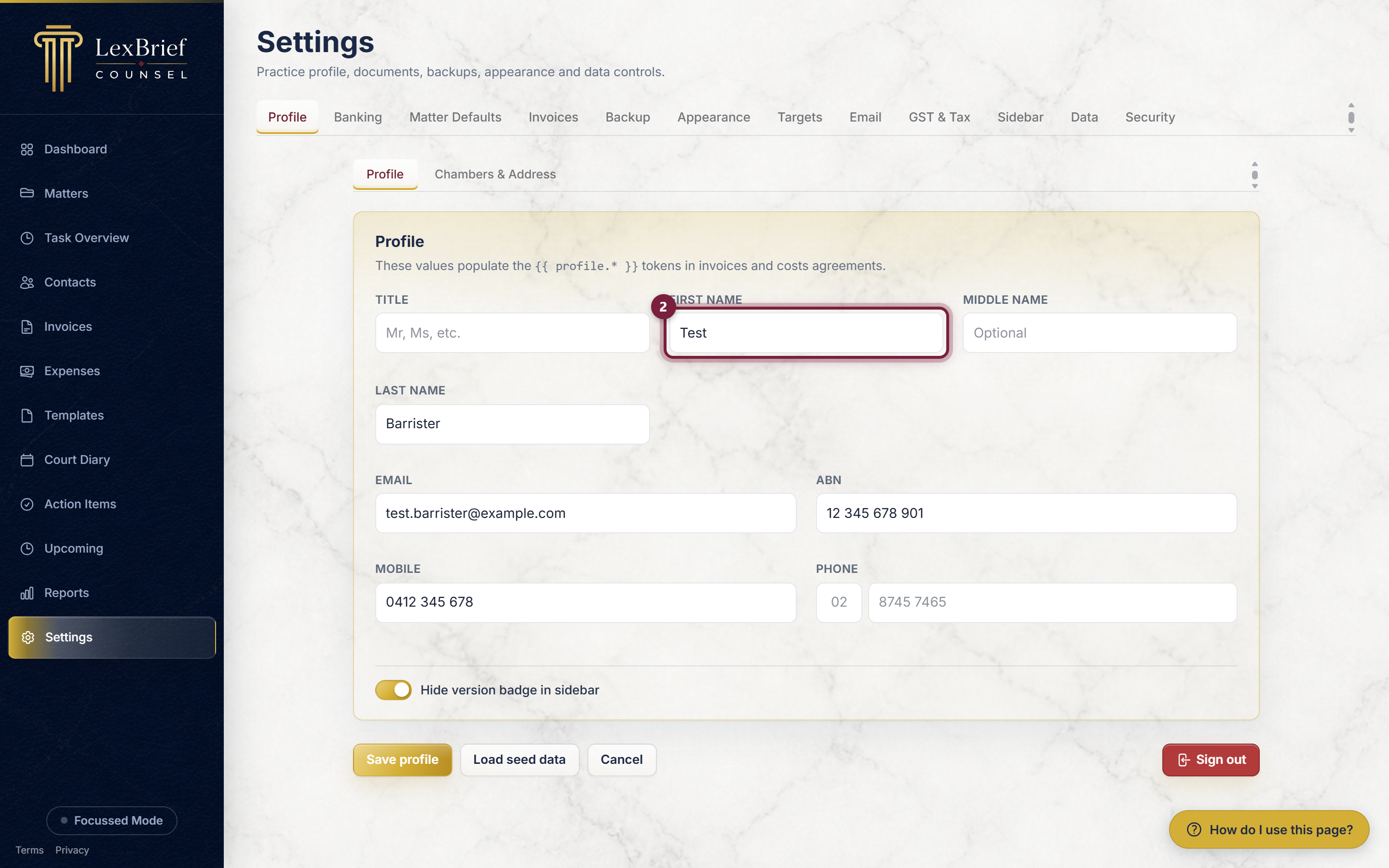This screenshot has width=1389, height=868.
Task: Go to Upcoming page
Action: coord(112,548)
